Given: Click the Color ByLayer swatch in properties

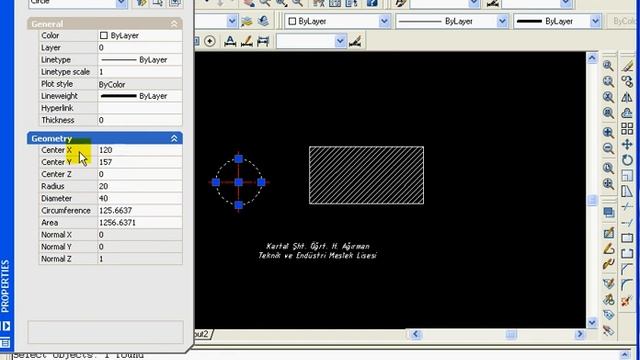Looking at the screenshot, I should click(104, 36).
